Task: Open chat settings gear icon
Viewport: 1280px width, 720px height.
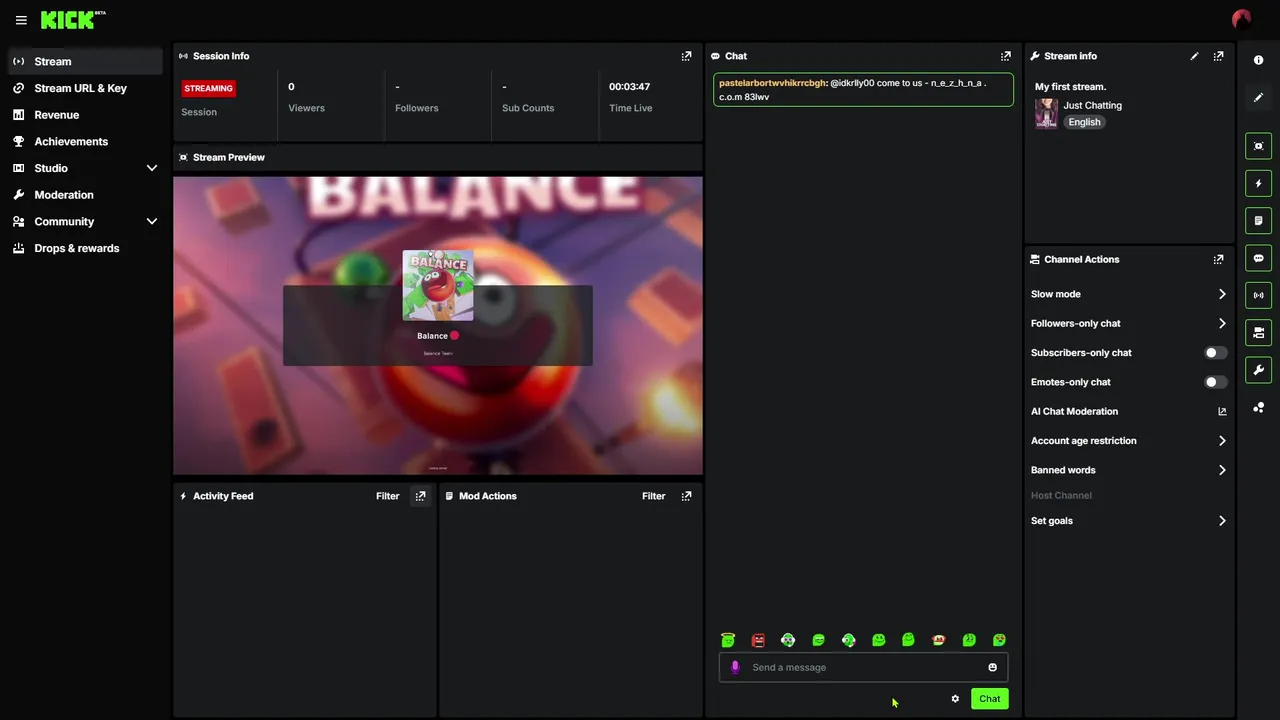Action: point(955,699)
